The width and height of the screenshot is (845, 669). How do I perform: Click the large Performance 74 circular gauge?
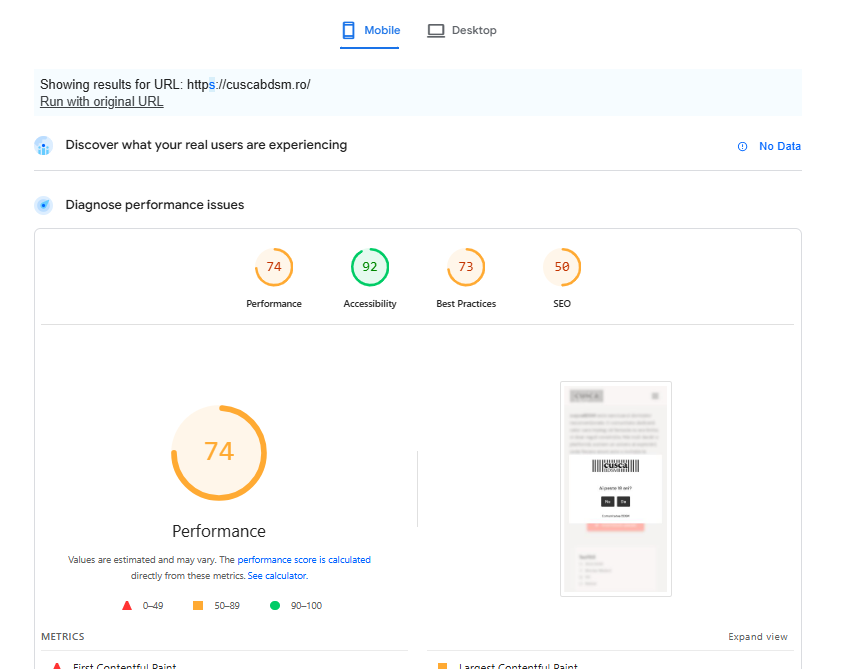[219, 452]
